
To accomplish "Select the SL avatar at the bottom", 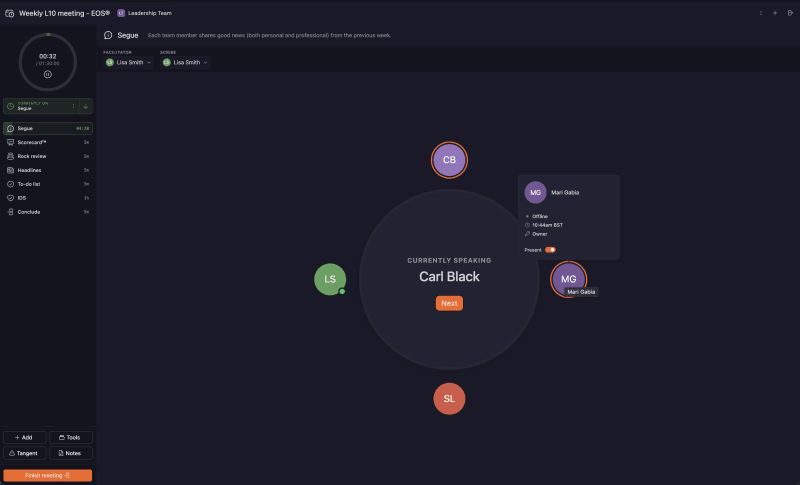I will [x=449, y=398].
